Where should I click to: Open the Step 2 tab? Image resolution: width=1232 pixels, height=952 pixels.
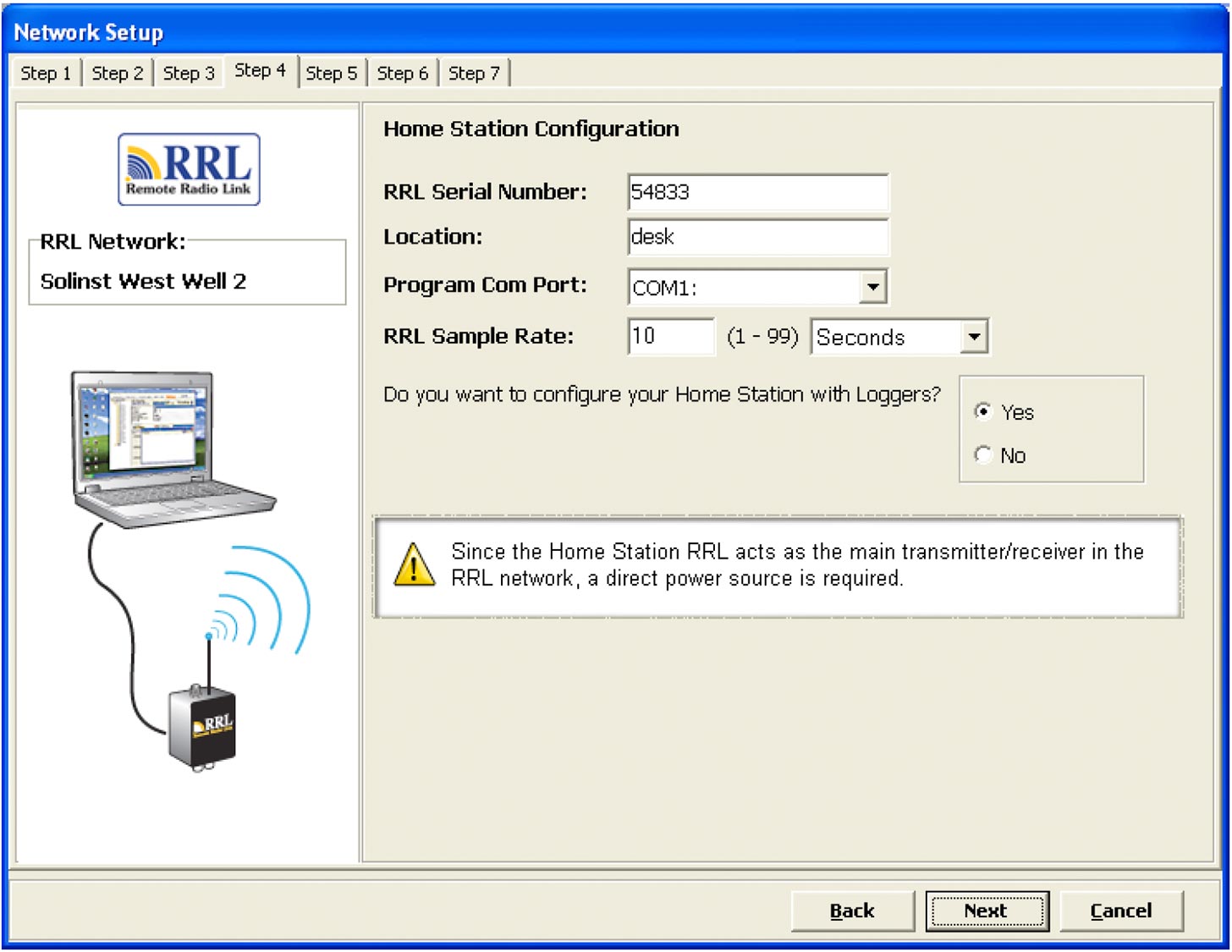[117, 73]
